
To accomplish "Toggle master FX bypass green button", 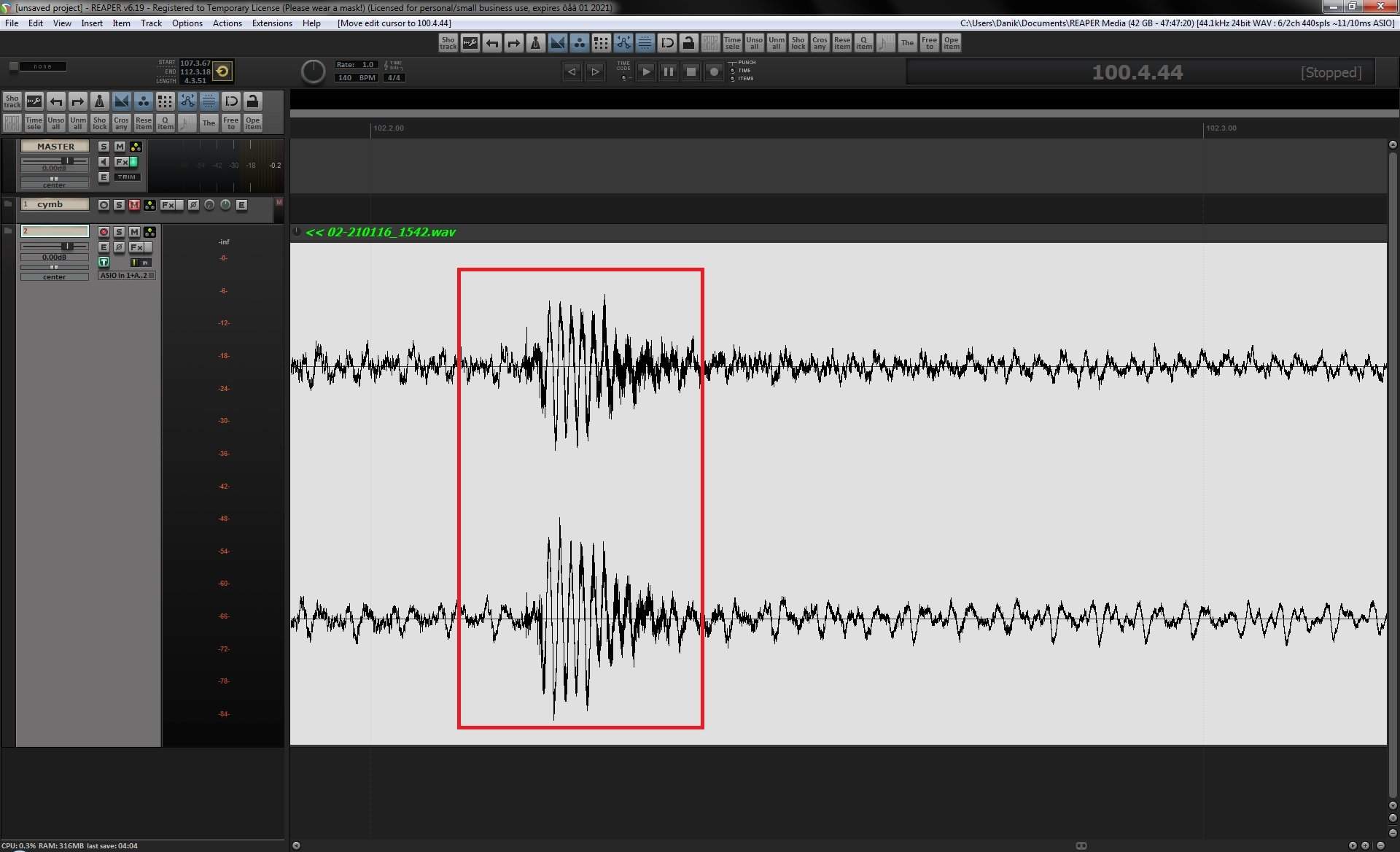I will tap(133, 162).
